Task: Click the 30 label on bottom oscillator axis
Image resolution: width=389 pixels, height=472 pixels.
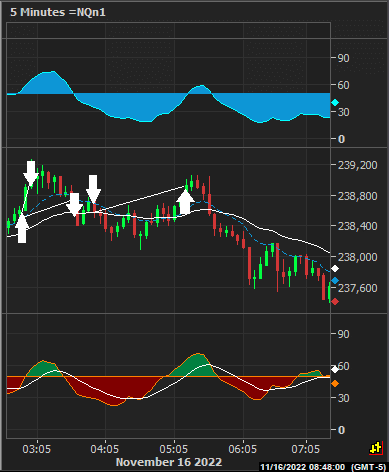Action: pos(344,398)
